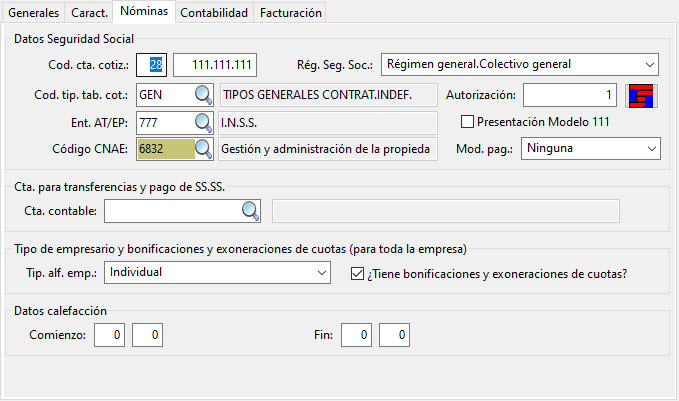This screenshot has width=679, height=401.
Task: Open lookup for Ent. AT/EP field
Action: (203, 122)
